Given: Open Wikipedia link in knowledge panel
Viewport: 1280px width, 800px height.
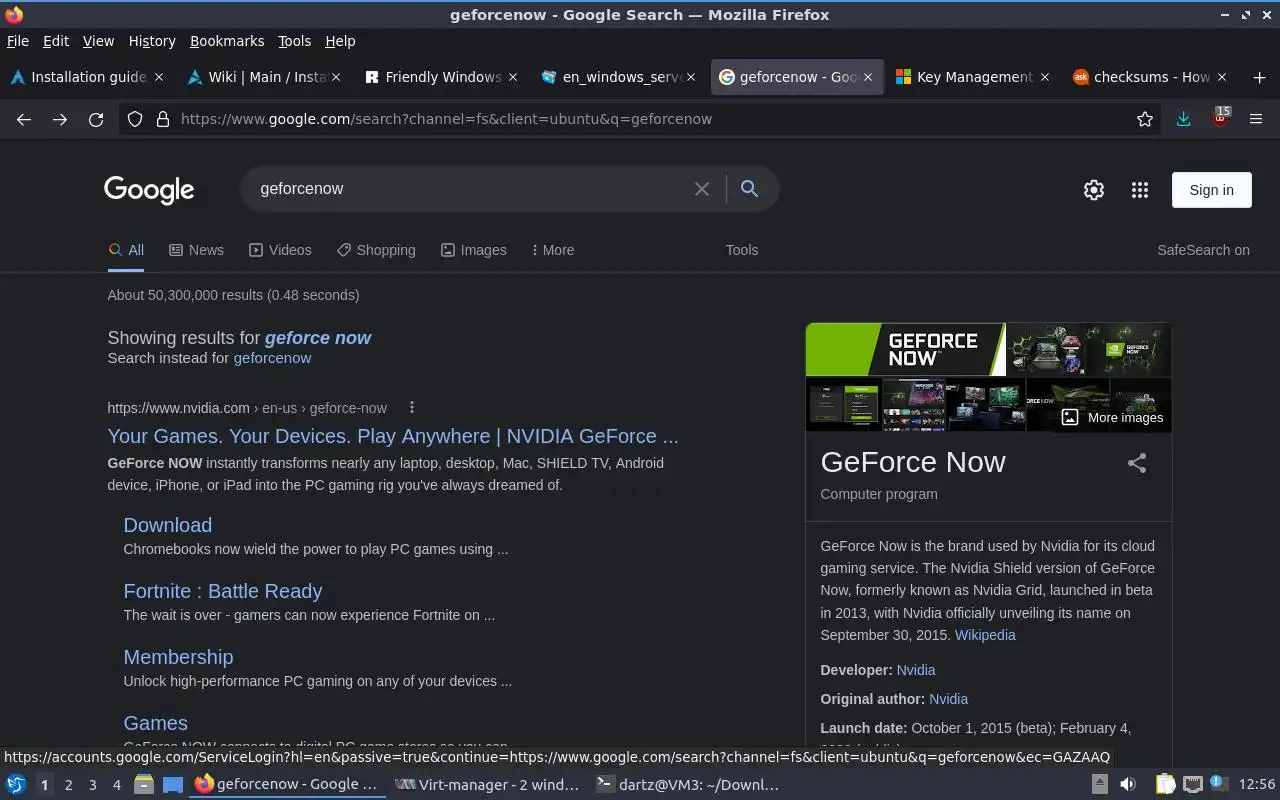Looking at the screenshot, I should (985, 635).
